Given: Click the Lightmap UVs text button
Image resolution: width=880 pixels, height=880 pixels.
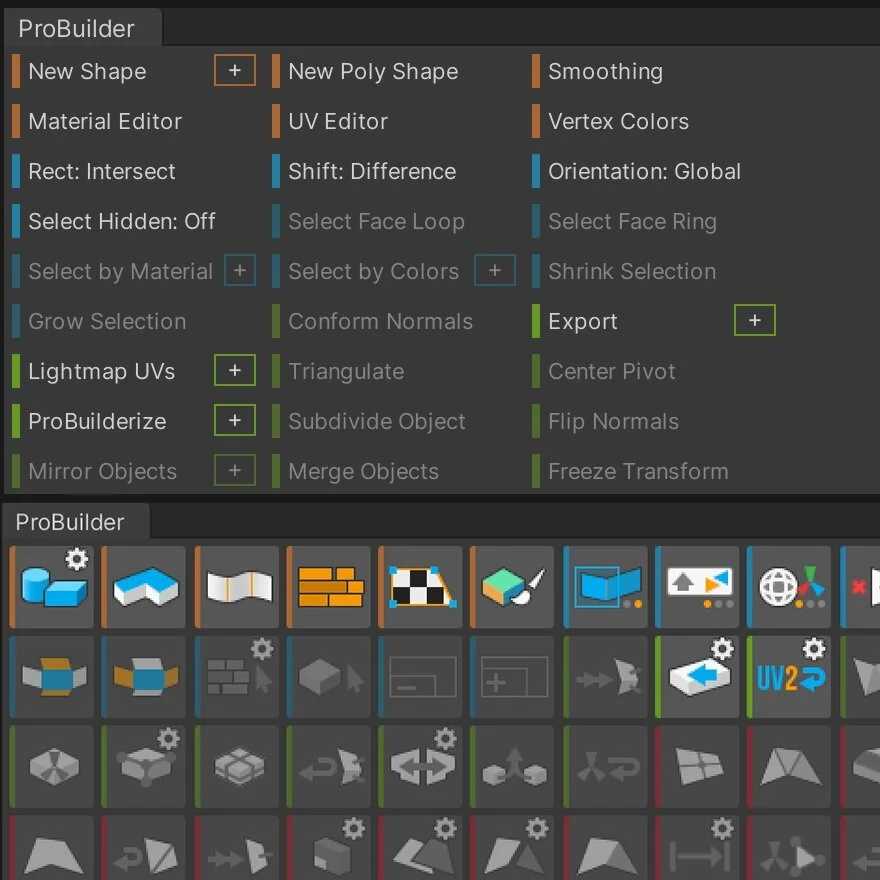Looking at the screenshot, I should (x=102, y=371).
